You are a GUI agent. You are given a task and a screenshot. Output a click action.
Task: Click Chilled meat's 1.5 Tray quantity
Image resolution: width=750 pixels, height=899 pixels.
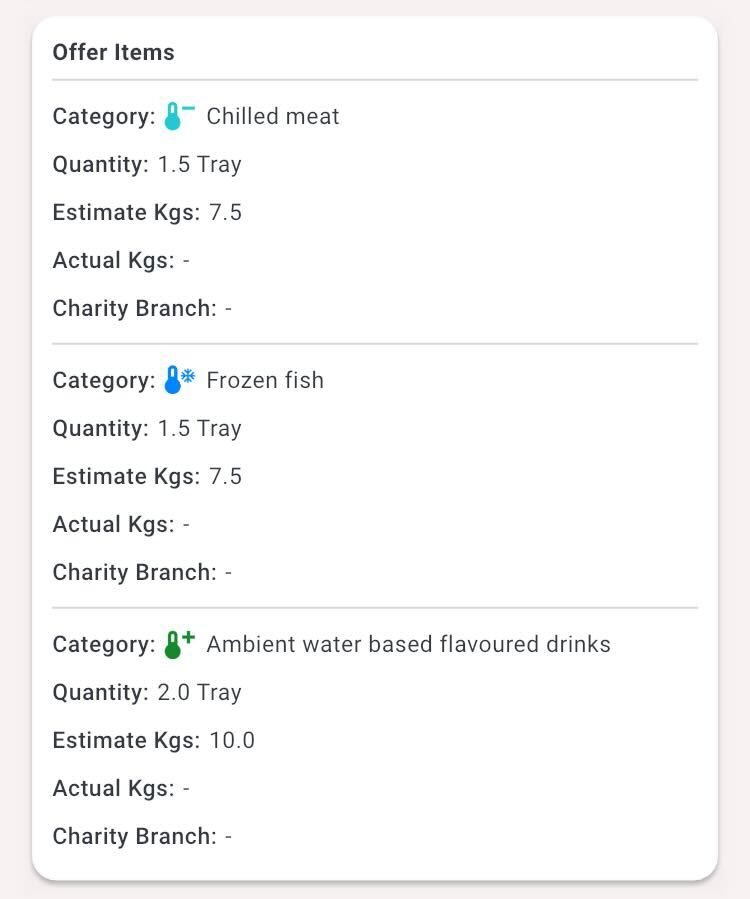pos(200,165)
